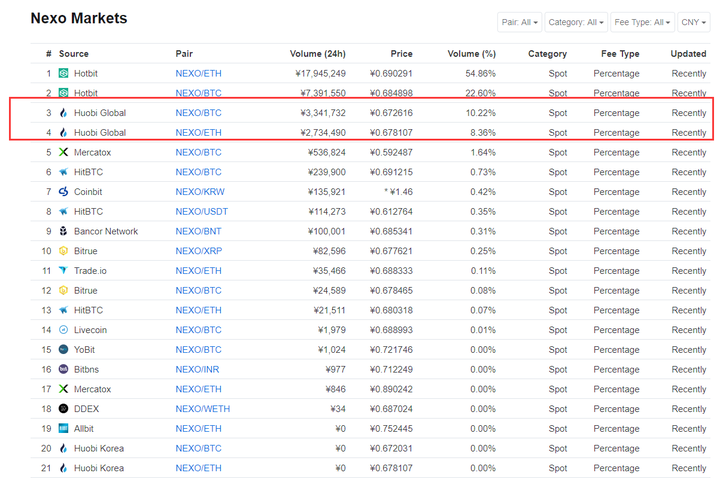Click the Allbit blue square icon
The height and width of the screenshot is (479, 720).
tap(63, 428)
